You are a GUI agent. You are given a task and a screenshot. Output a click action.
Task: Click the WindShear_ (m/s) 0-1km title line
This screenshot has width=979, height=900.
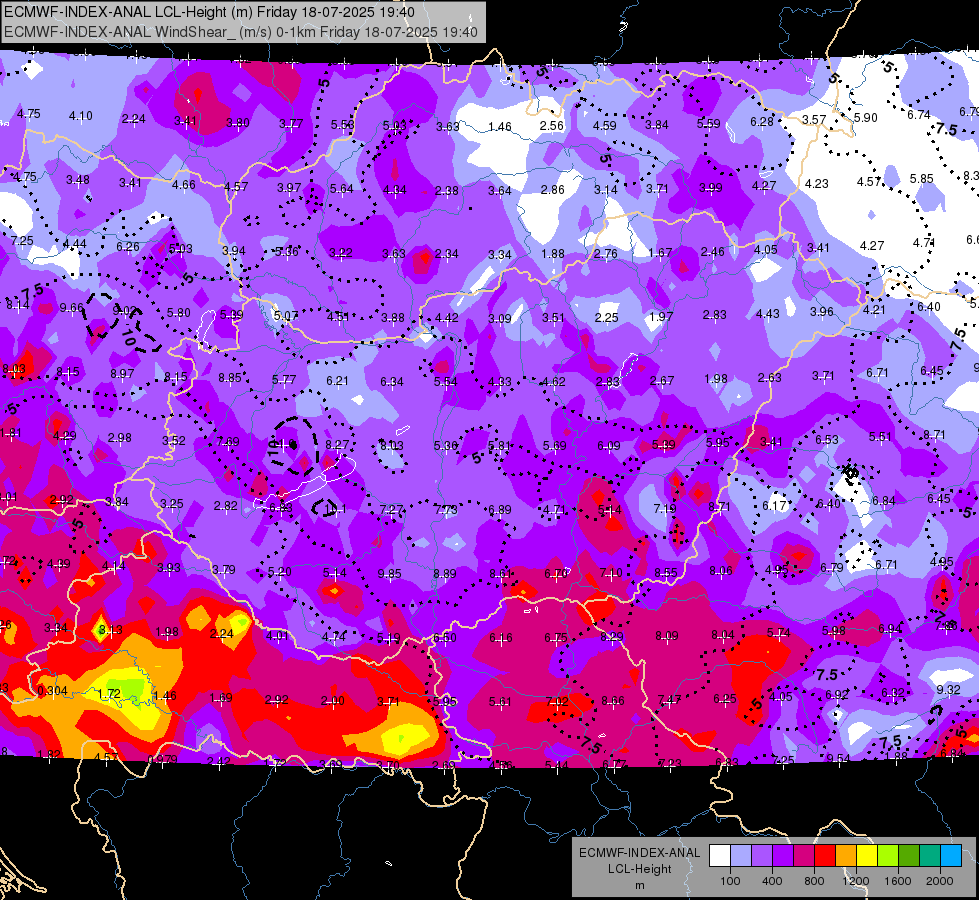(x=241, y=32)
